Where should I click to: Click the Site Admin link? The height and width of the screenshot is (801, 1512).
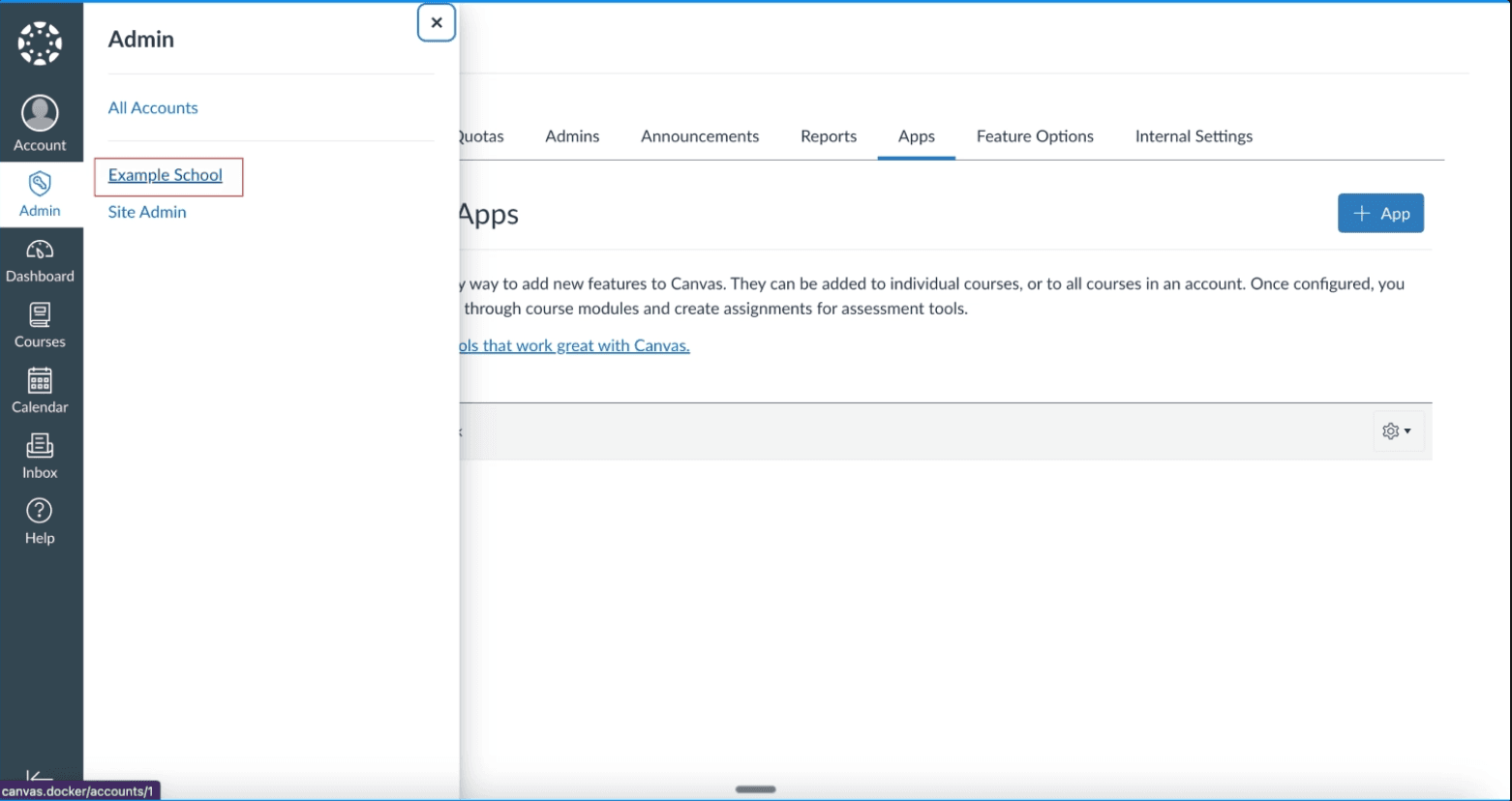tap(147, 212)
